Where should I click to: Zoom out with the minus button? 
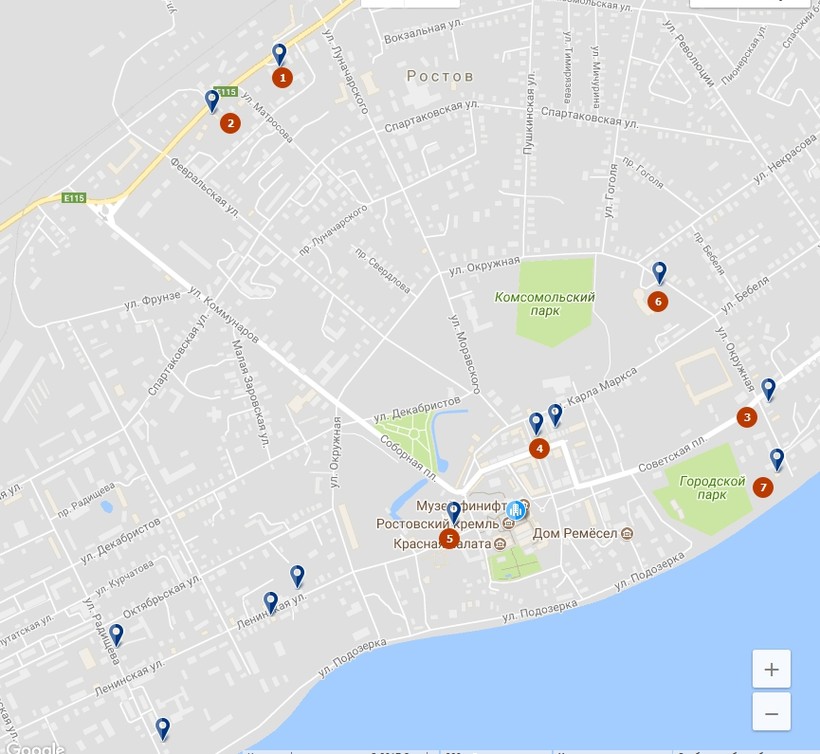click(771, 713)
